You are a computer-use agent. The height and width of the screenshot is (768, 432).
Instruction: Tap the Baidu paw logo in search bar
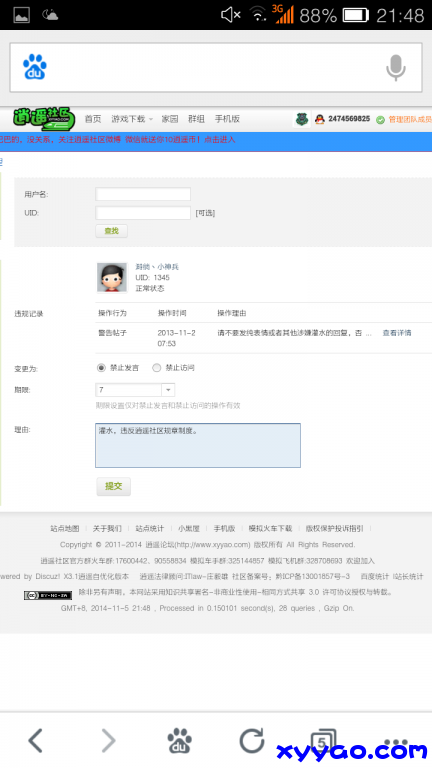click(x=35, y=67)
